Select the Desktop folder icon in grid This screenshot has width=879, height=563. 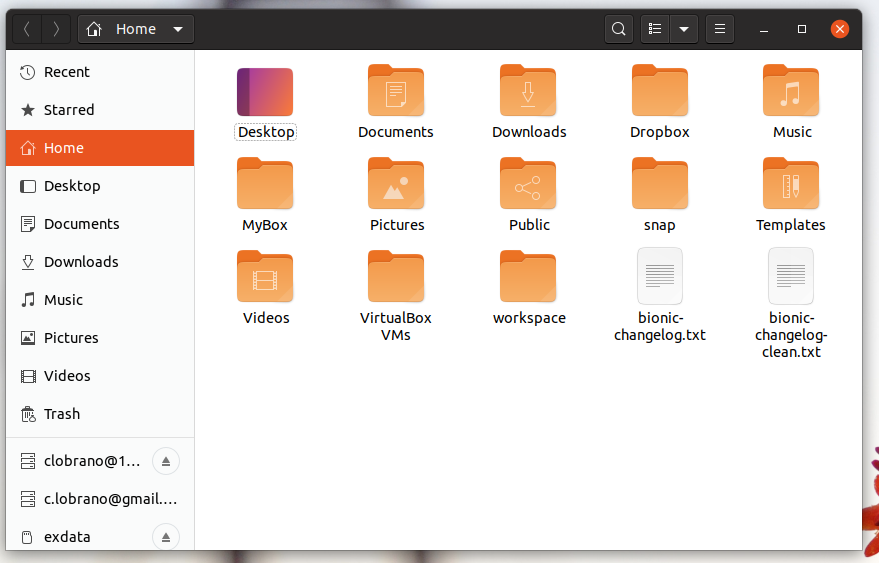tap(265, 92)
